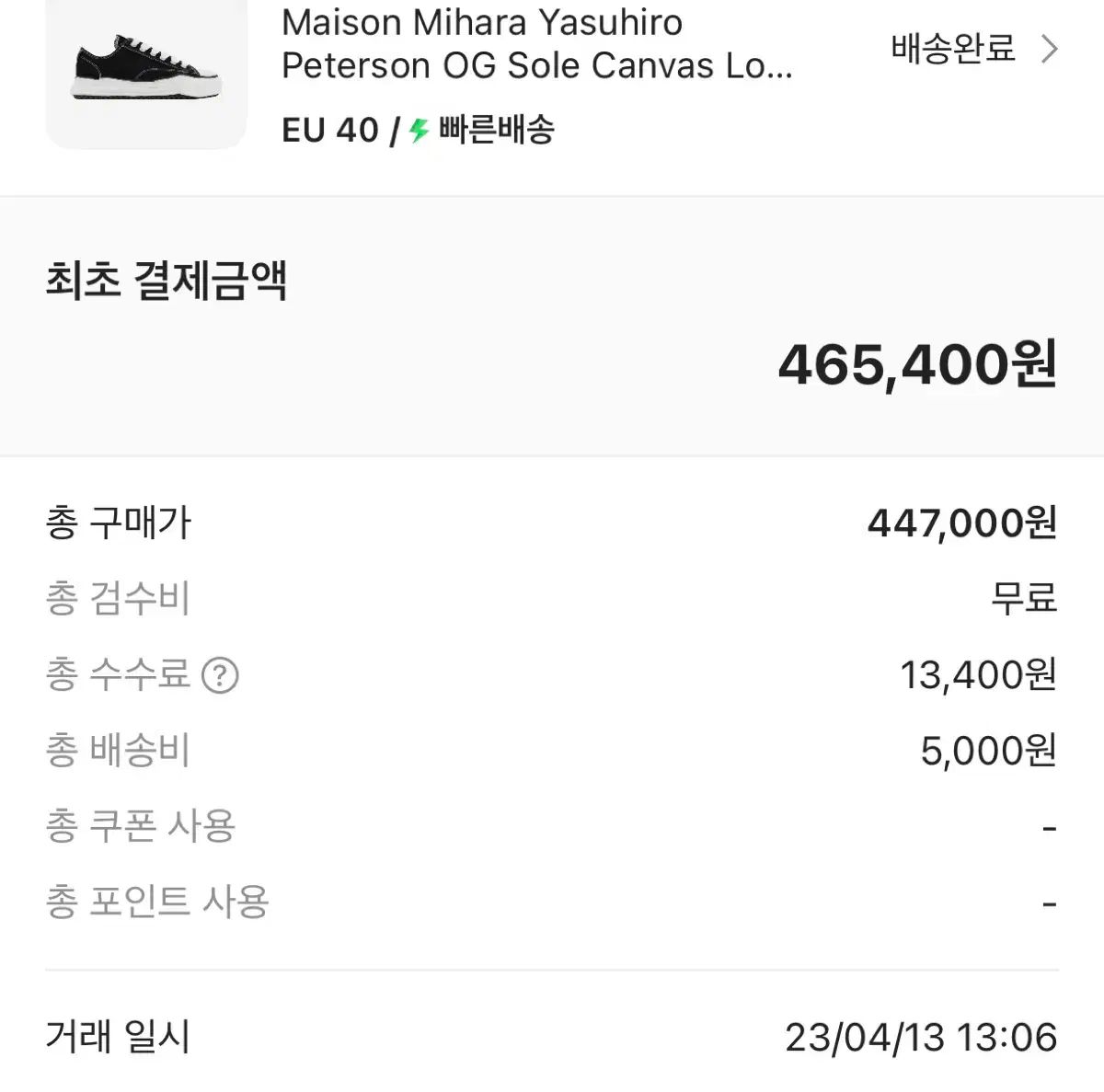The image size is (1104, 1092).
Task: Tap the 거래 일시 transaction date label
Action: click(x=118, y=1038)
